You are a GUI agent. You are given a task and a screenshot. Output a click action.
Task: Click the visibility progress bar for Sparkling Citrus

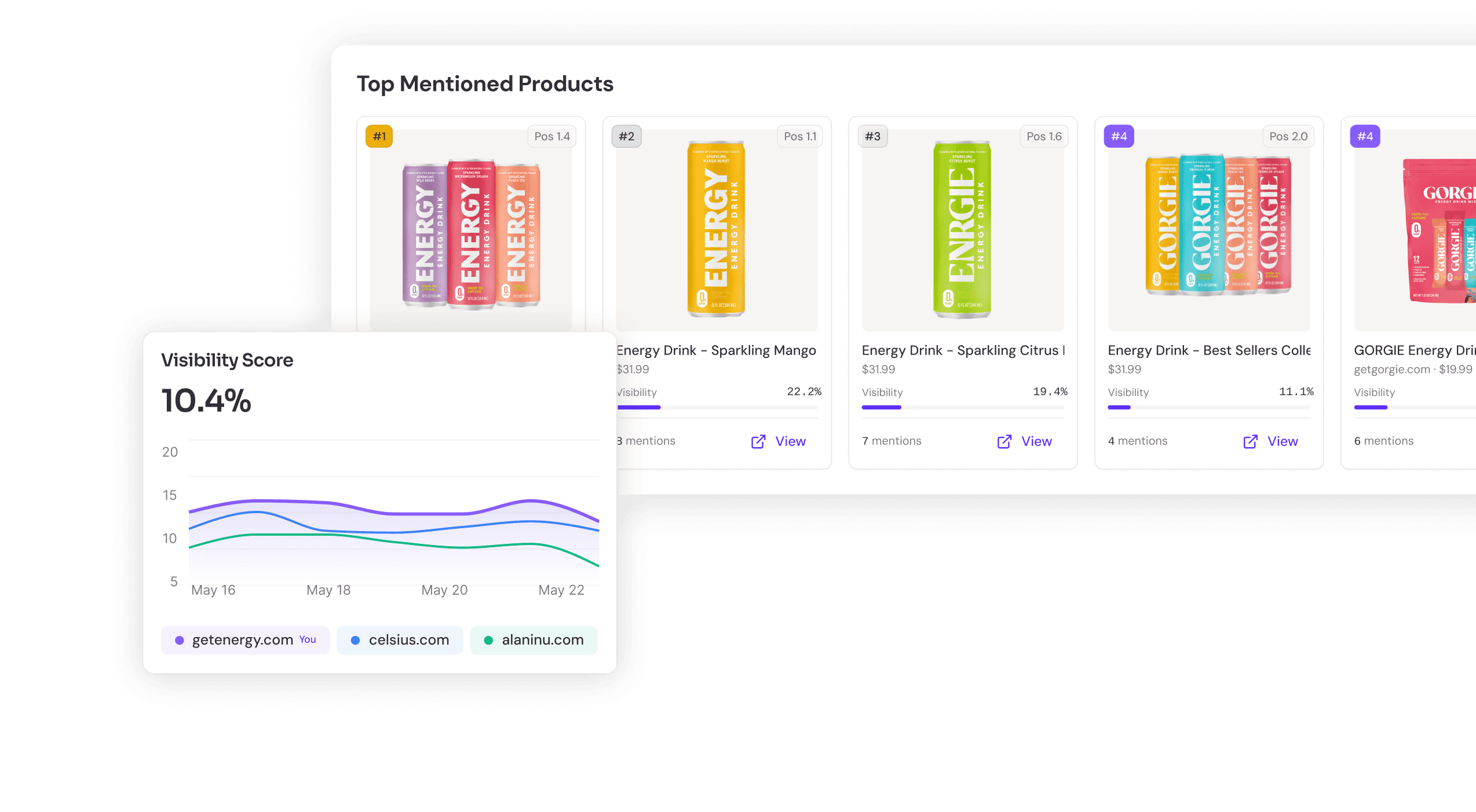963,407
